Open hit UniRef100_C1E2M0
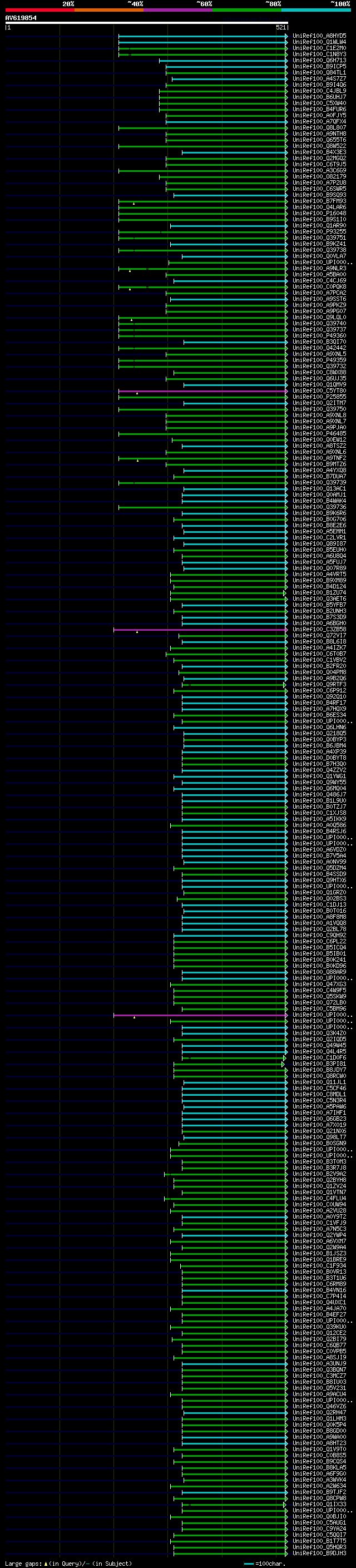The width and height of the screenshot is (356, 1568). coord(319,48)
